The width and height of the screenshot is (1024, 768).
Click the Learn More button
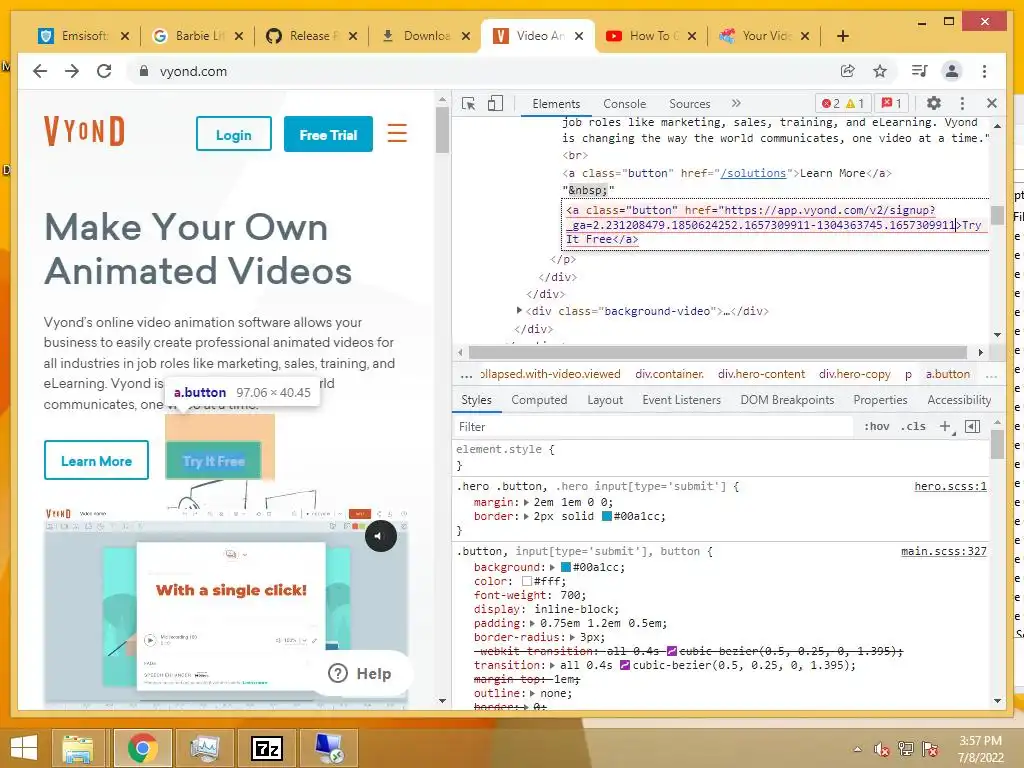96,460
